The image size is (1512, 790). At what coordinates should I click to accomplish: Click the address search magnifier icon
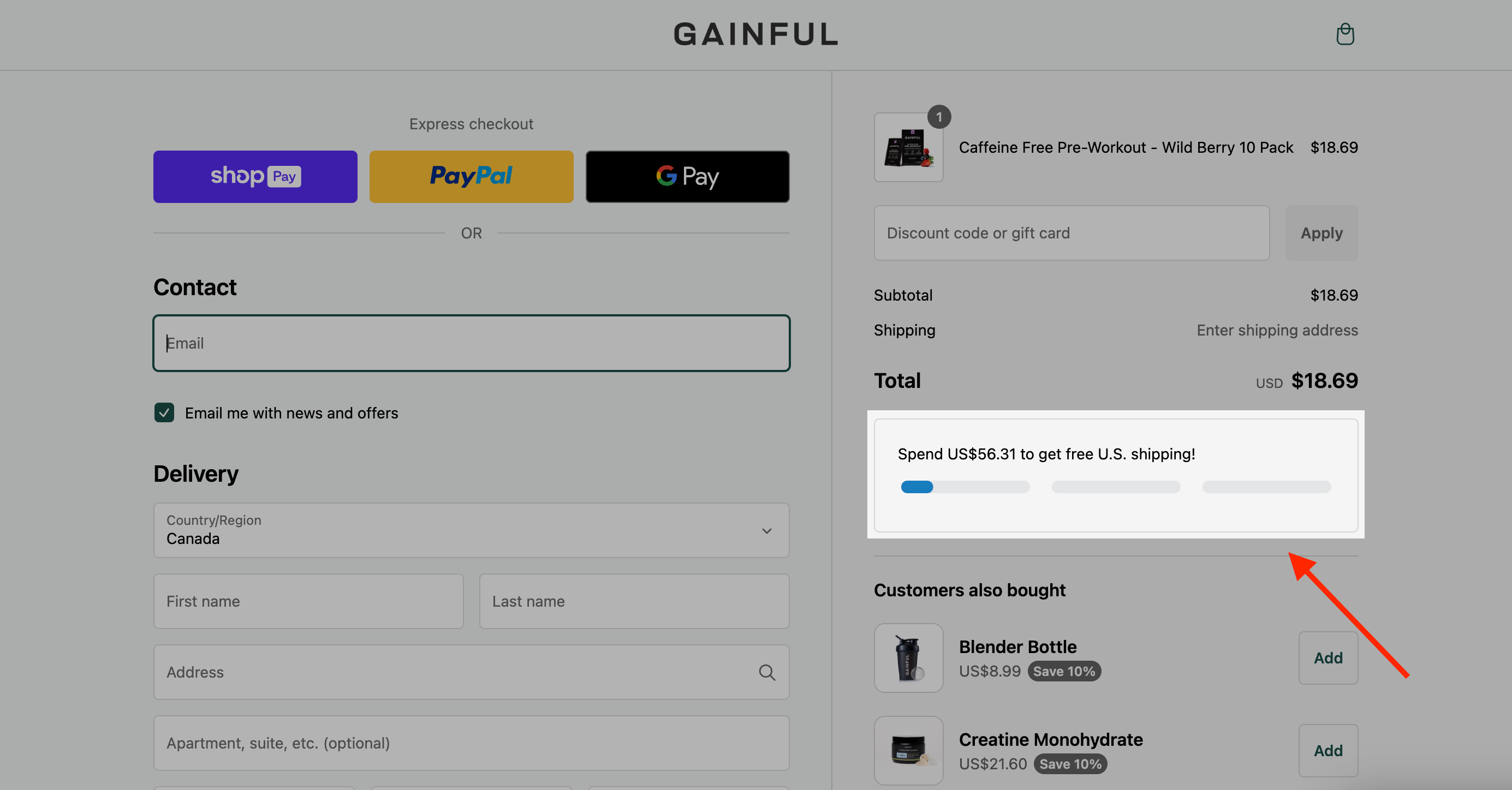766,672
